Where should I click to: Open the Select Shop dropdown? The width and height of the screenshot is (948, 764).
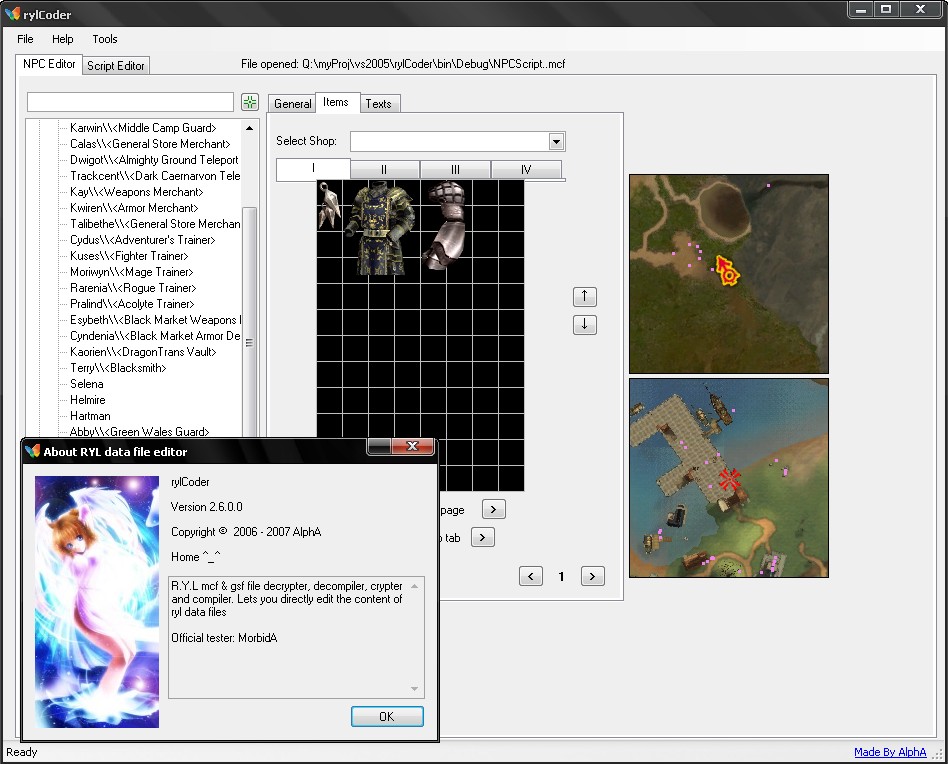557,142
